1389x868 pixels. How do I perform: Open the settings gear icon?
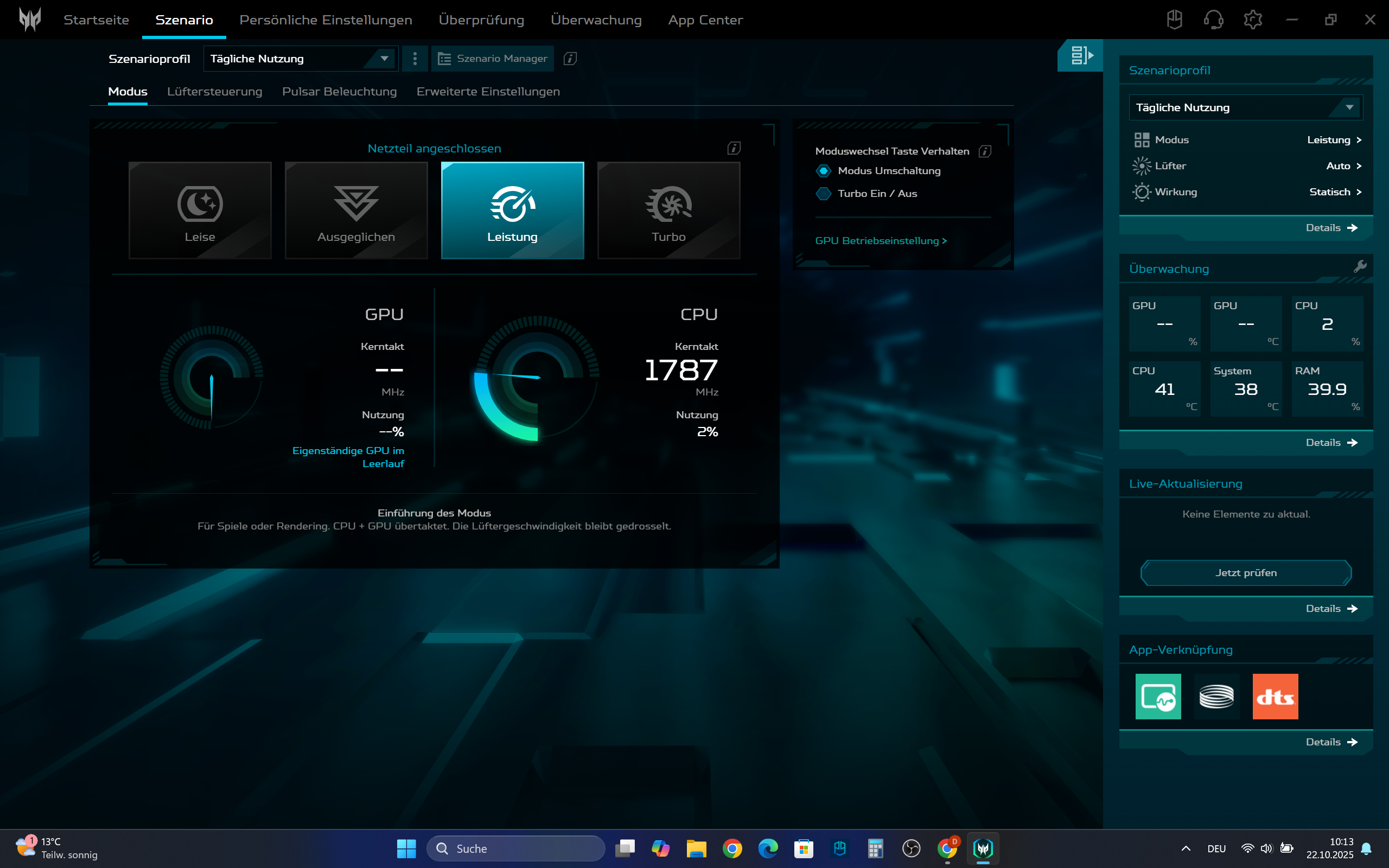[x=1252, y=20]
